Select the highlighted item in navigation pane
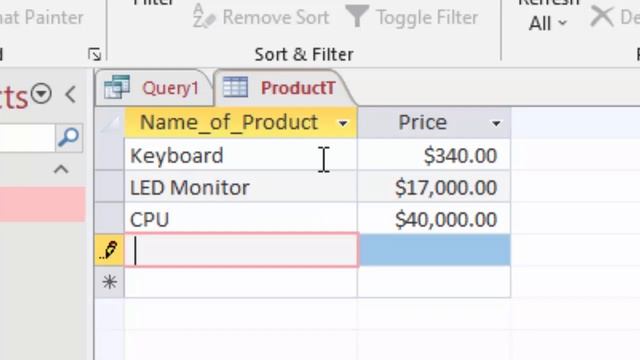The height and width of the screenshot is (360, 640). [x=42, y=204]
